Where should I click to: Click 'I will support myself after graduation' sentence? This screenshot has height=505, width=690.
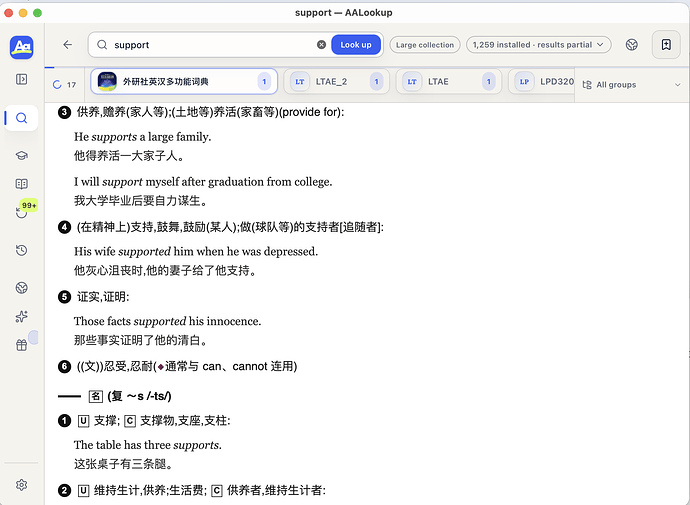tap(203, 182)
